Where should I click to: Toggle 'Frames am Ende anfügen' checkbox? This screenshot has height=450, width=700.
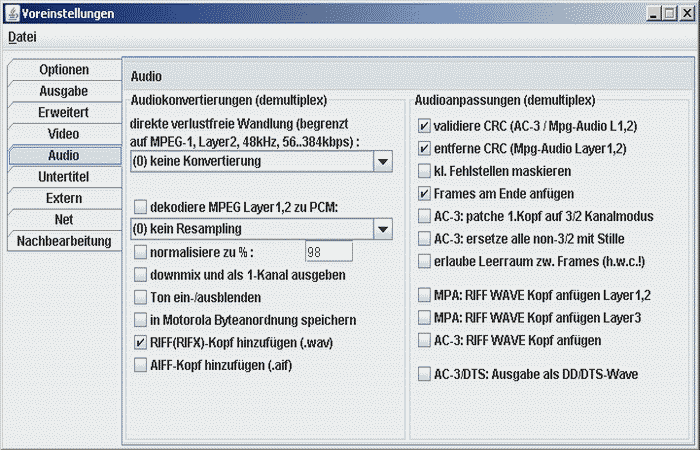[425, 193]
